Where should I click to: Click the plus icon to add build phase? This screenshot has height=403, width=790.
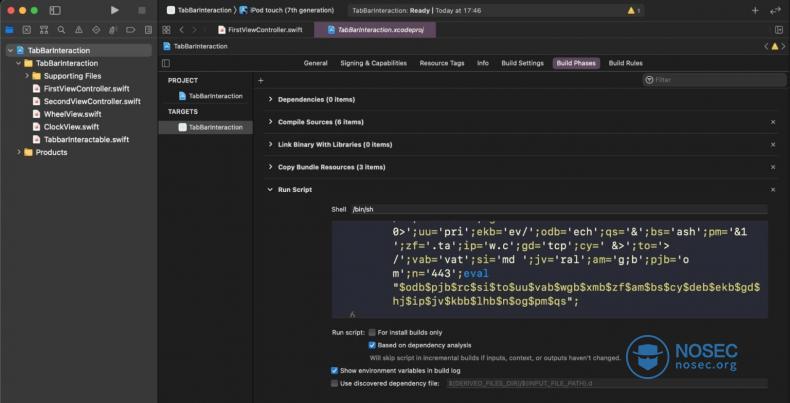[261, 80]
